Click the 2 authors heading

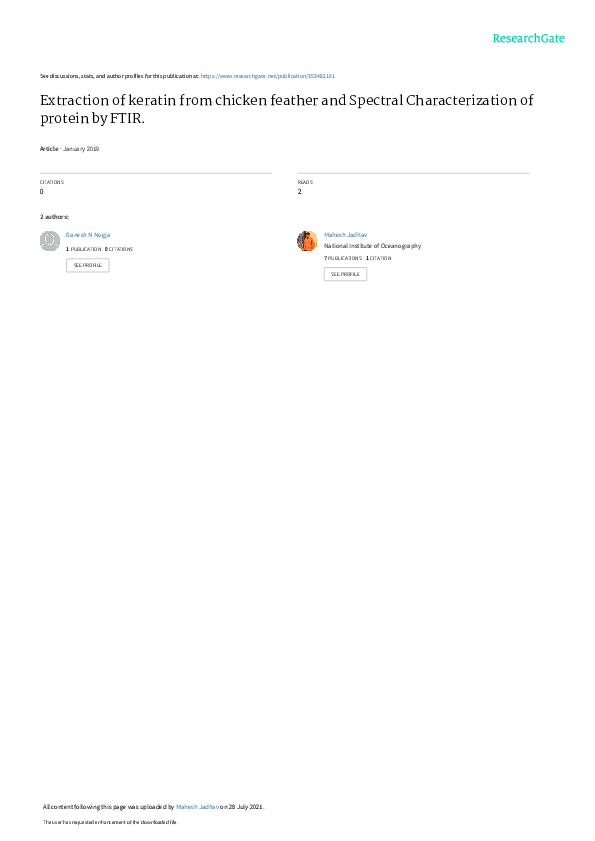click(54, 217)
